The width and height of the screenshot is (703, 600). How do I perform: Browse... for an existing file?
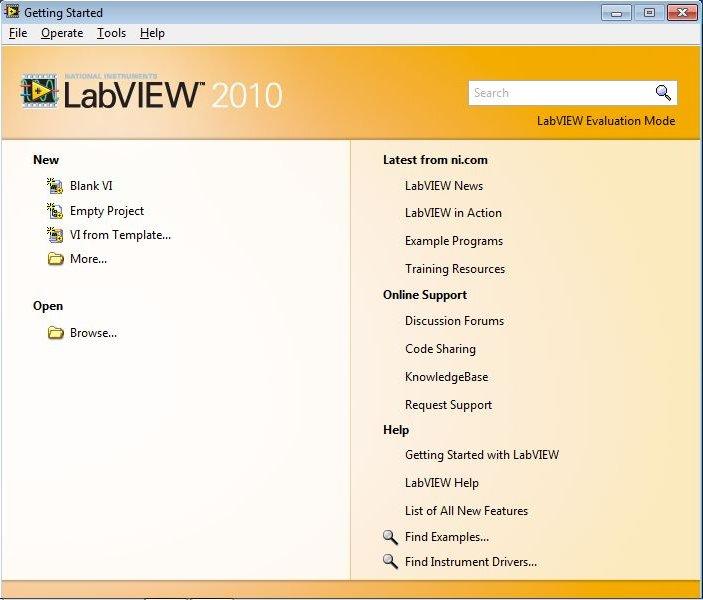click(x=93, y=333)
